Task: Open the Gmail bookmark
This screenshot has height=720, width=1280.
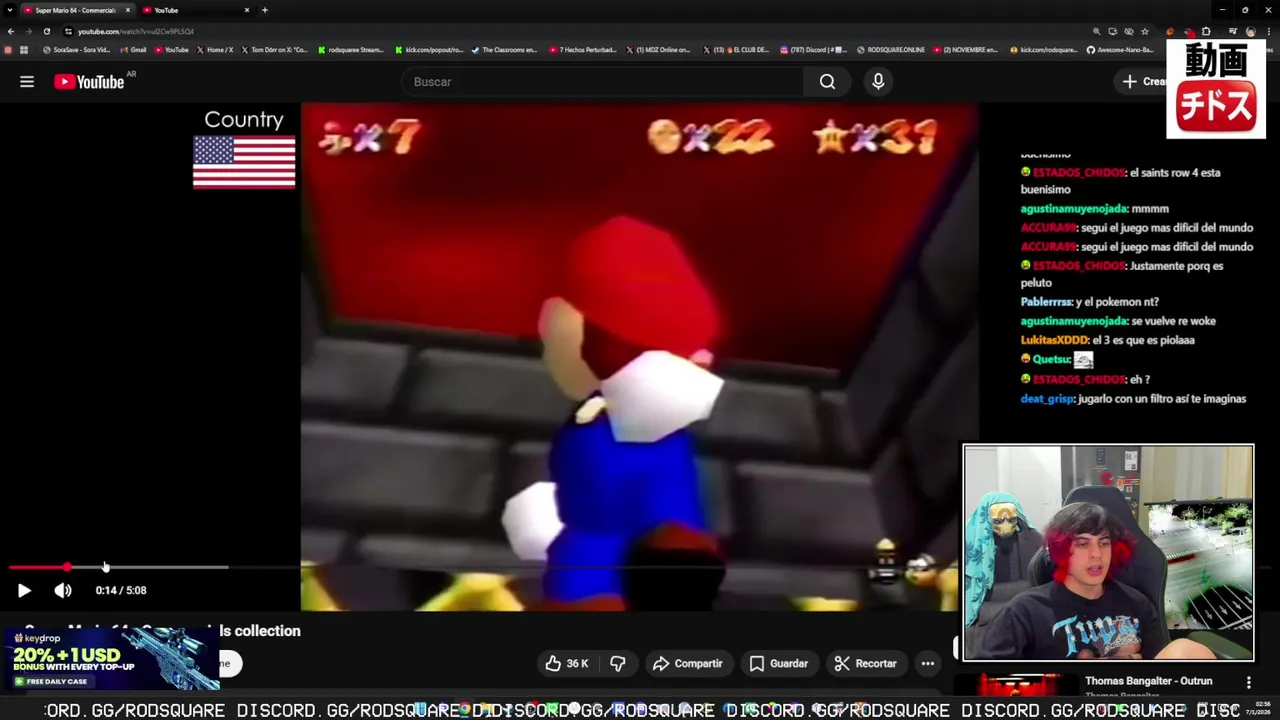Action: (x=133, y=49)
